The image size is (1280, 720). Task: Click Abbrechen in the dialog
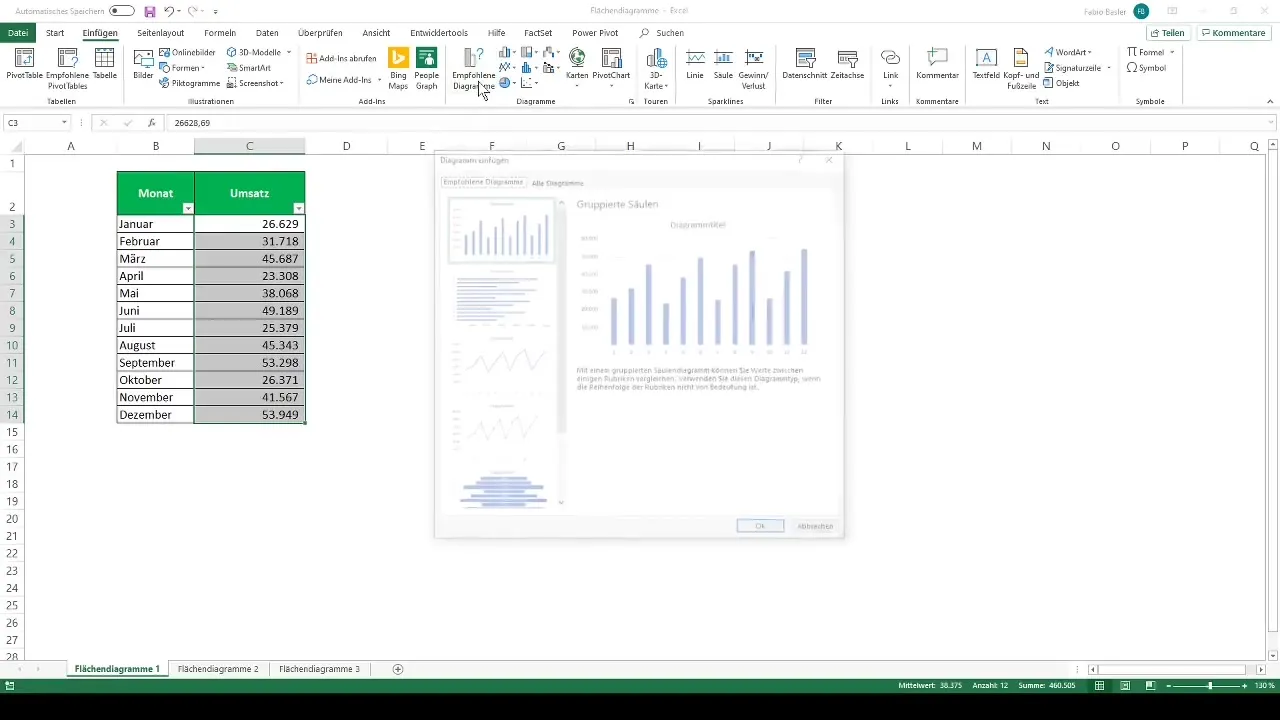tap(815, 526)
